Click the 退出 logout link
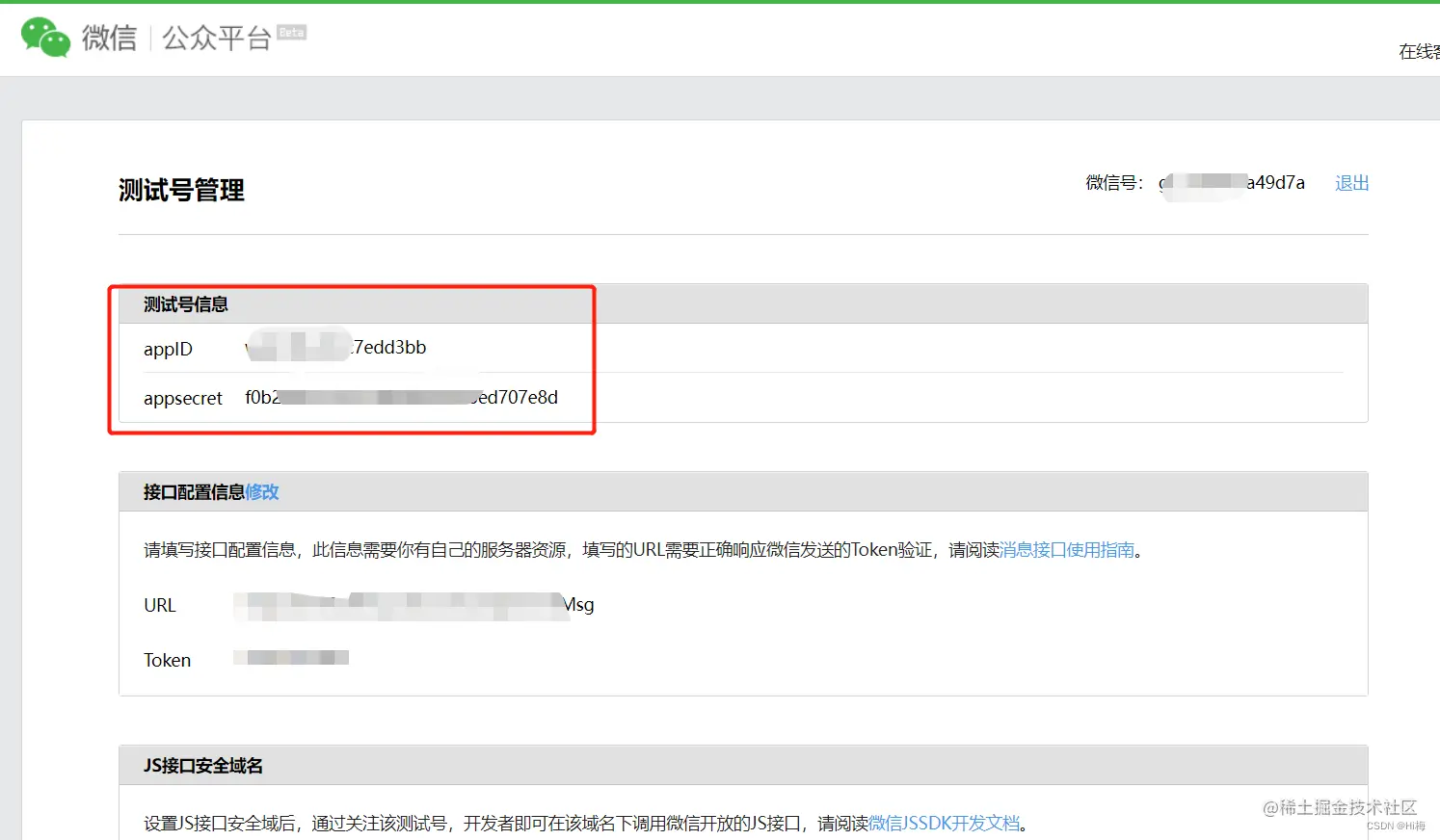The image size is (1440, 840). [1351, 183]
